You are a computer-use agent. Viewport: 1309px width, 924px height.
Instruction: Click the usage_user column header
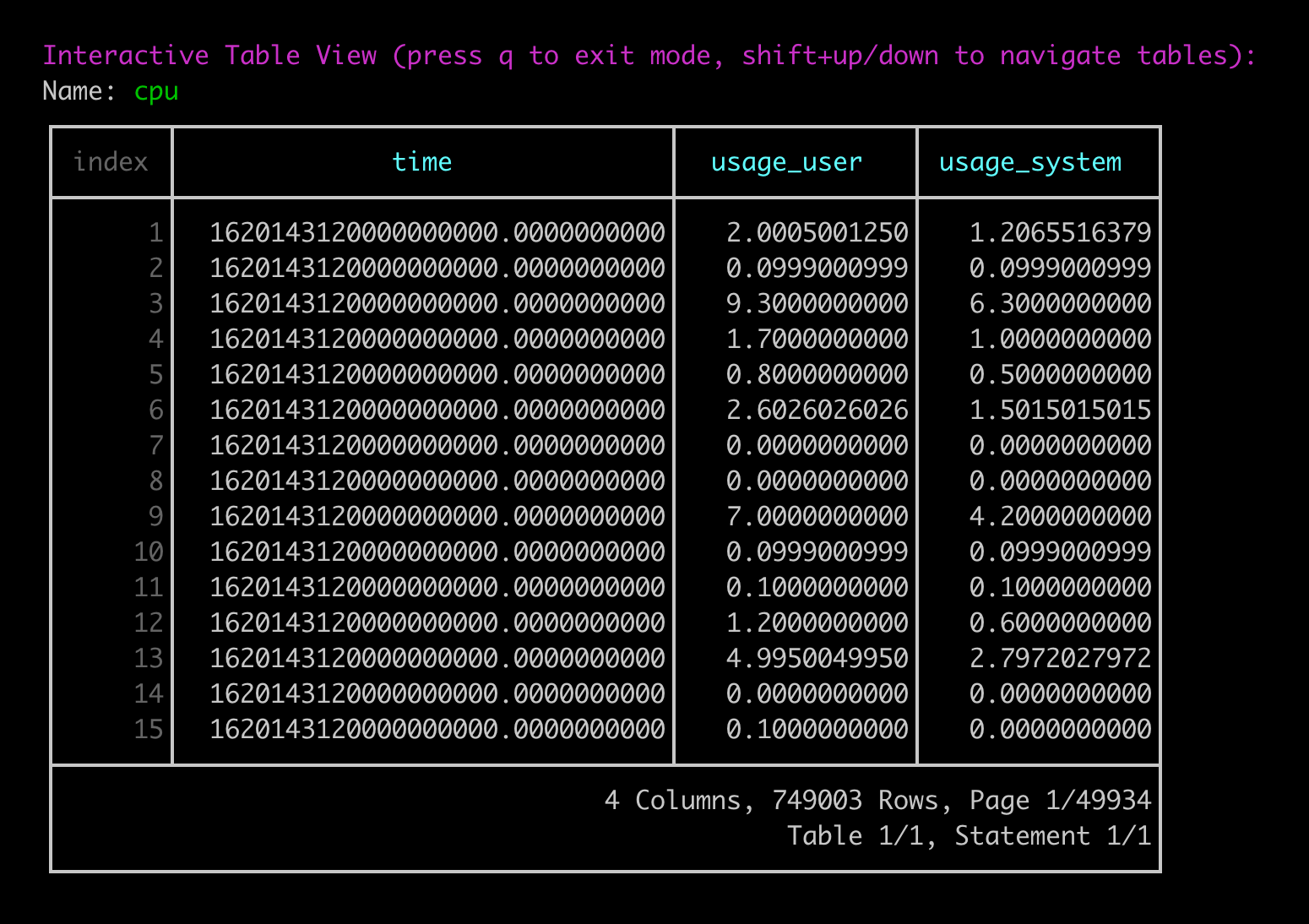[x=786, y=162]
